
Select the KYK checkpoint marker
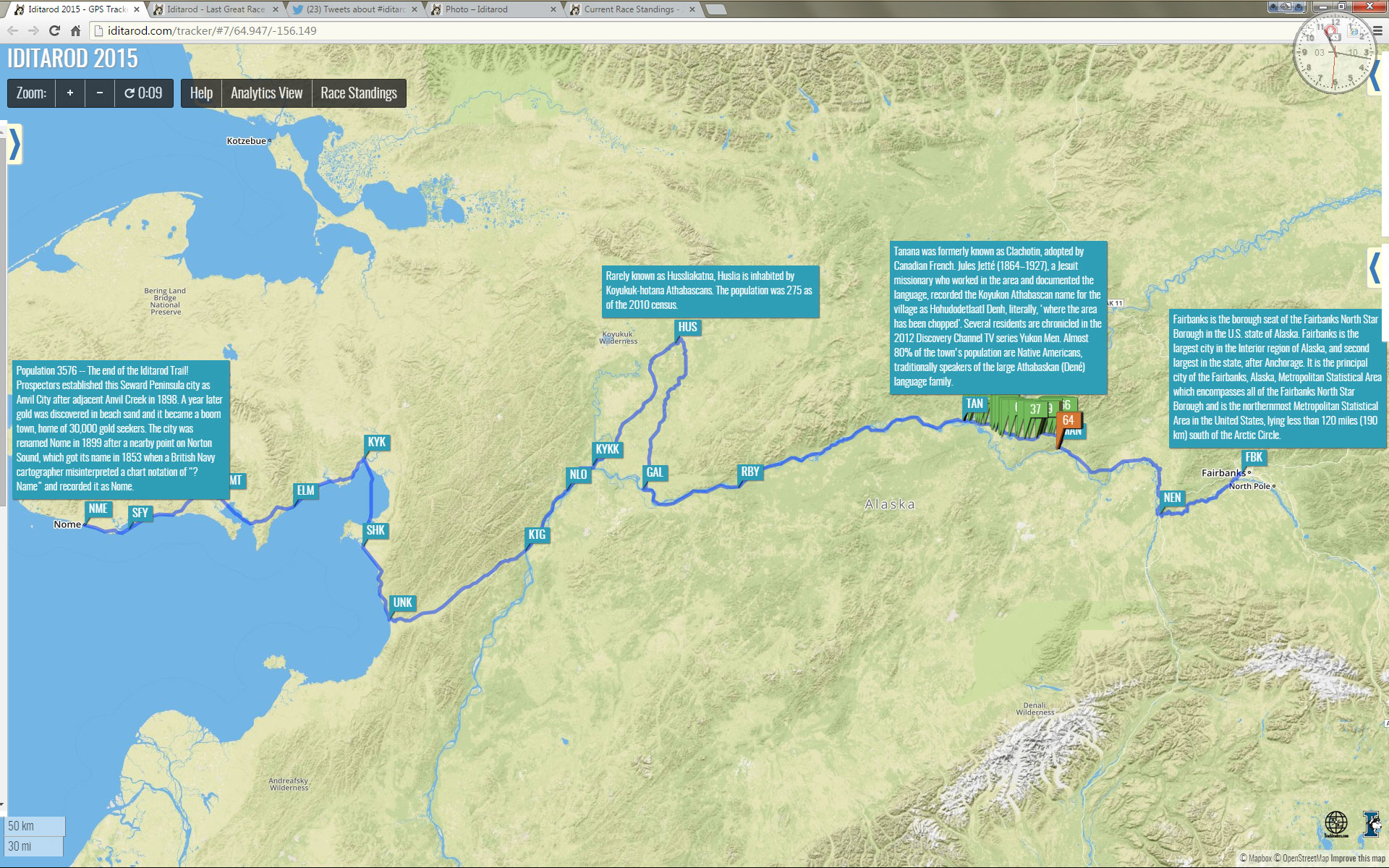point(376,442)
